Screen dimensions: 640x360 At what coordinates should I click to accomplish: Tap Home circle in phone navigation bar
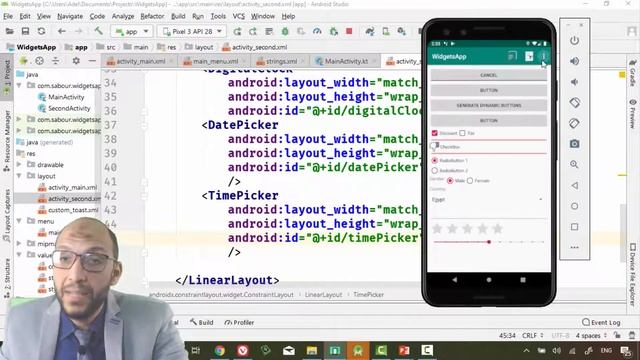pyautogui.click(x=489, y=280)
